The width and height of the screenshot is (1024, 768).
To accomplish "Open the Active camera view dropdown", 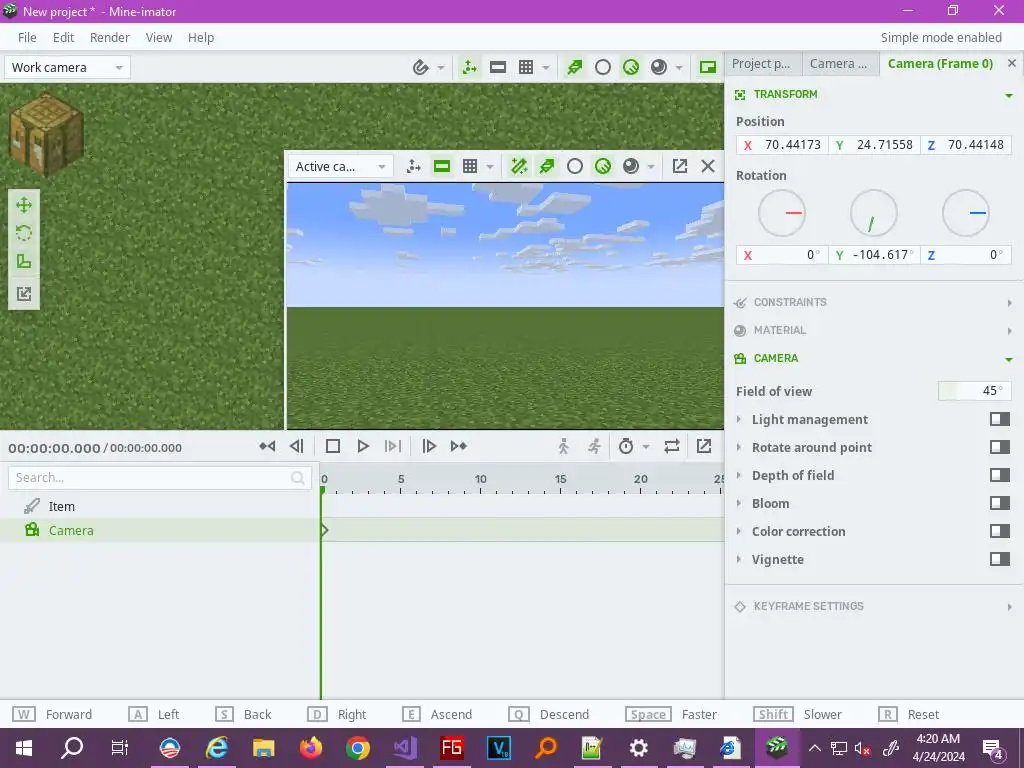I will [x=340, y=166].
